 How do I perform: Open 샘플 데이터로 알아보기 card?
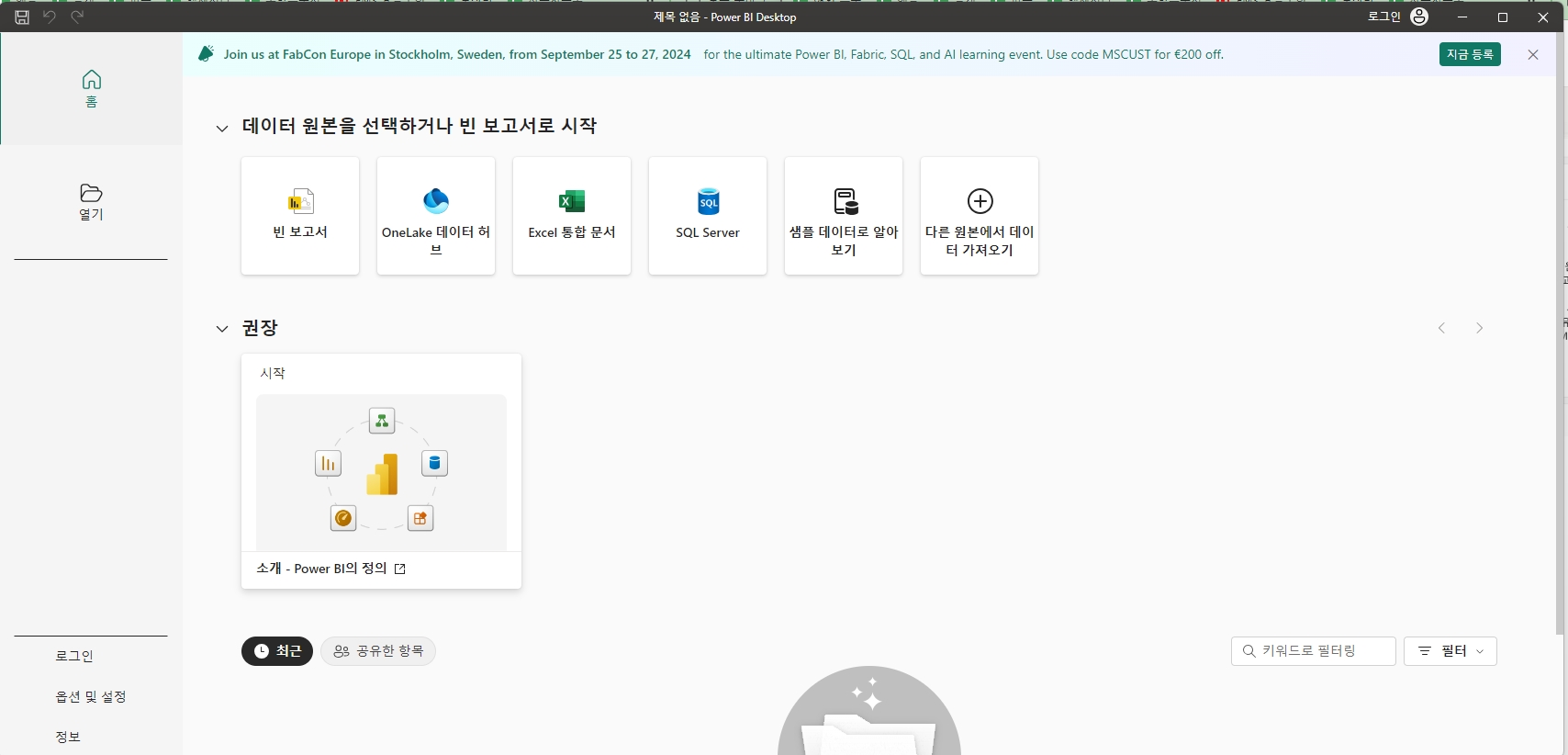tap(844, 216)
